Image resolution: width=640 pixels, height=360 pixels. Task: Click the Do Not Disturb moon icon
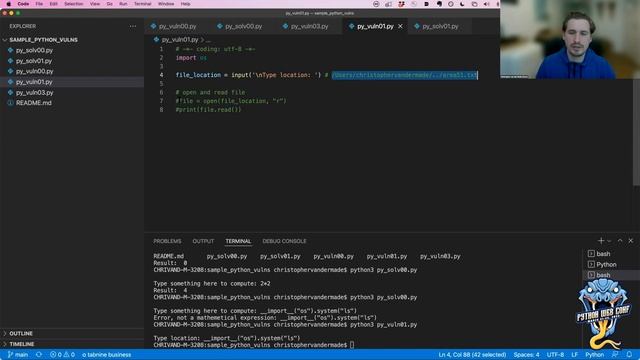[462, 4]
